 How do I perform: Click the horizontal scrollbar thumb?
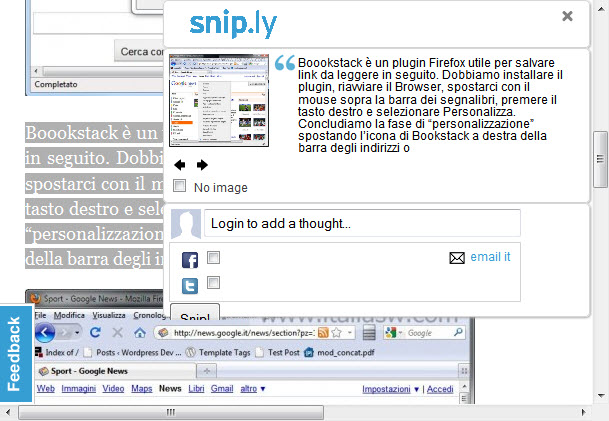(171, 412)
